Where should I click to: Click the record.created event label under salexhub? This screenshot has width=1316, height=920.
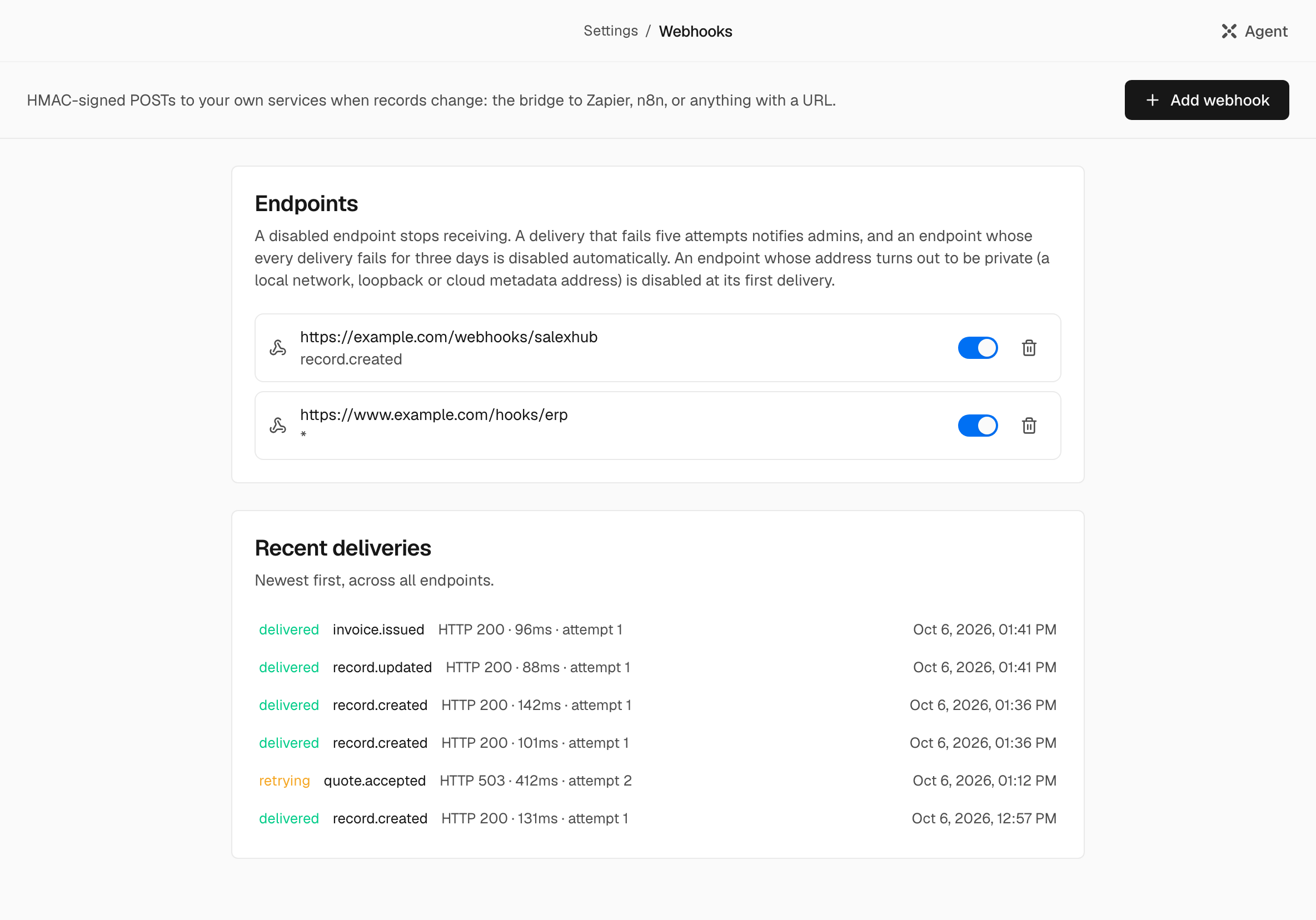[351, 359]
